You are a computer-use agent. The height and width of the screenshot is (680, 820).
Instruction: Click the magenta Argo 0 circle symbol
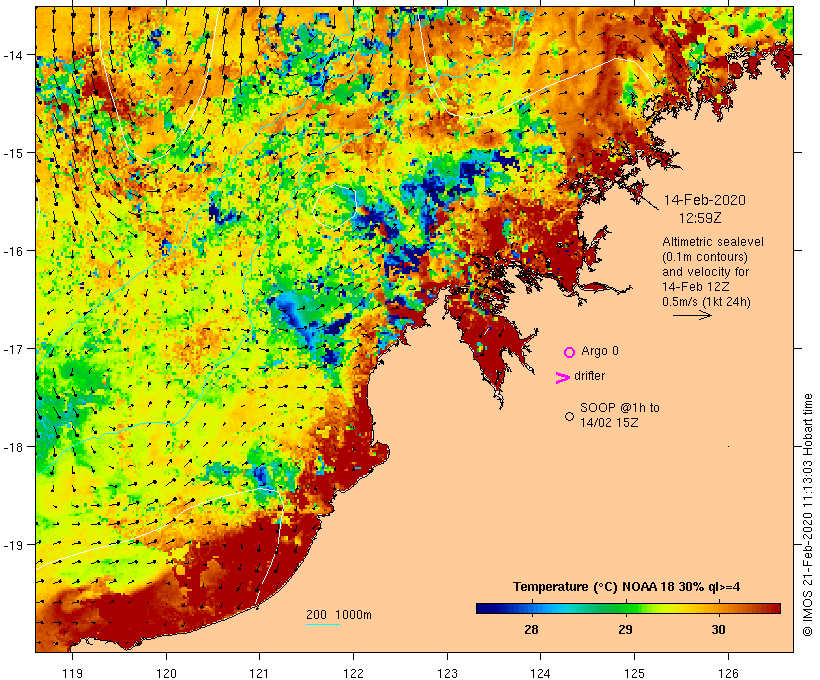[x=570, y=352]
